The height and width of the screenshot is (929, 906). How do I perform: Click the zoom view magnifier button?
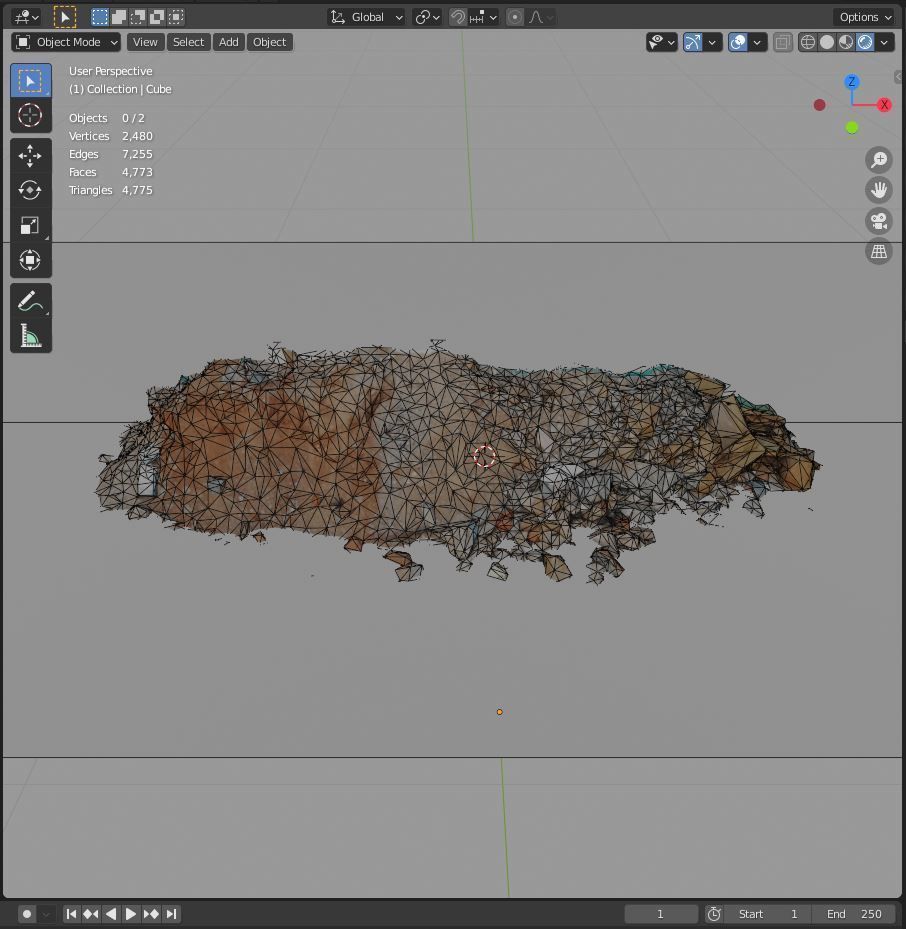(x=879, y=159)
